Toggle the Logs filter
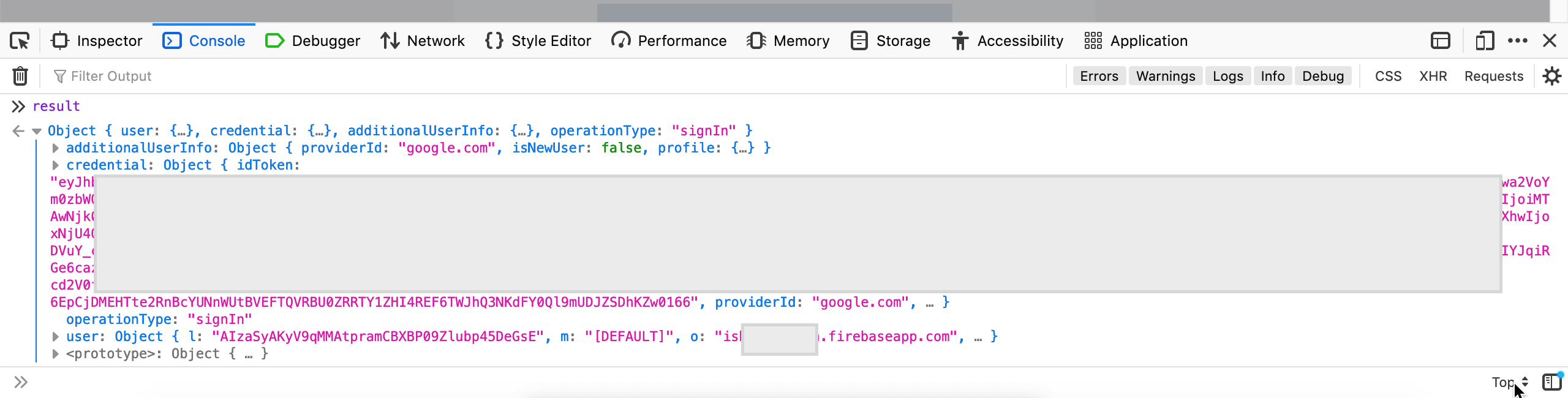Viewport: 1568px width, 398px height. pos(1228,77)
